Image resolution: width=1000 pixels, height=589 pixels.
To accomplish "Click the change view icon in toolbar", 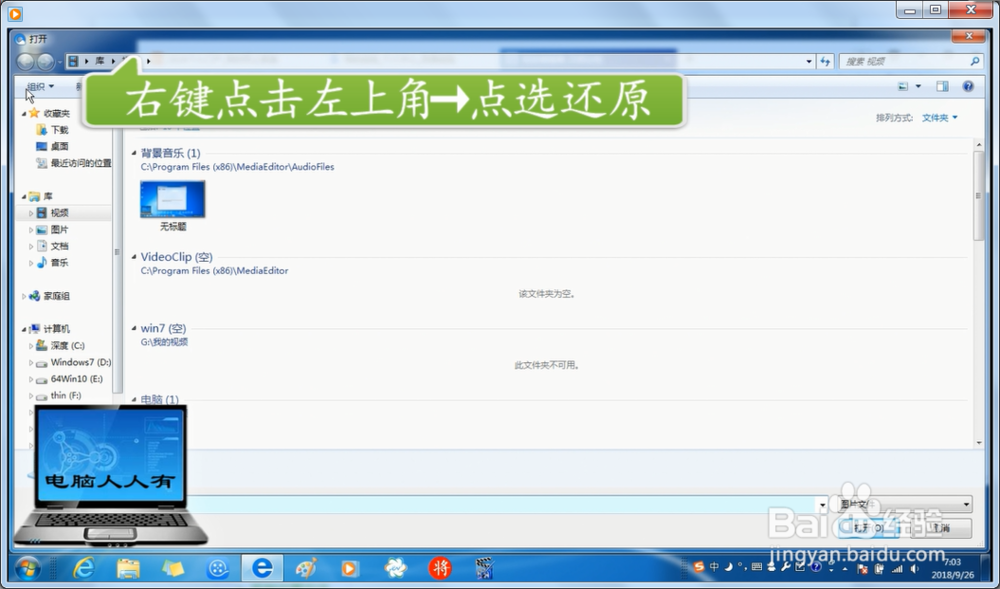I will pyautogui.click(x=903, y=87).
